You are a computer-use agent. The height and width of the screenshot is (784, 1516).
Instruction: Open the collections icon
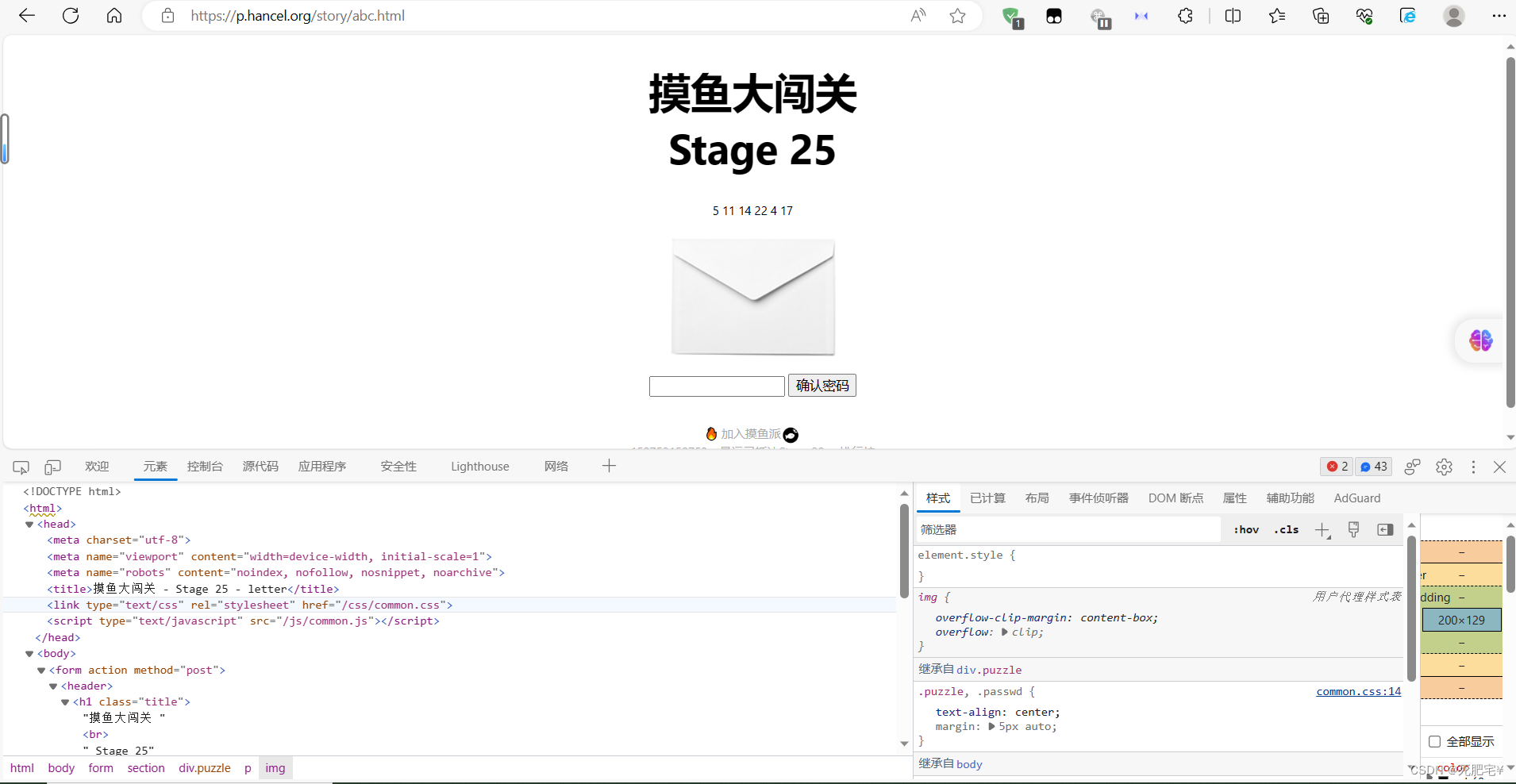point(1321,16)
